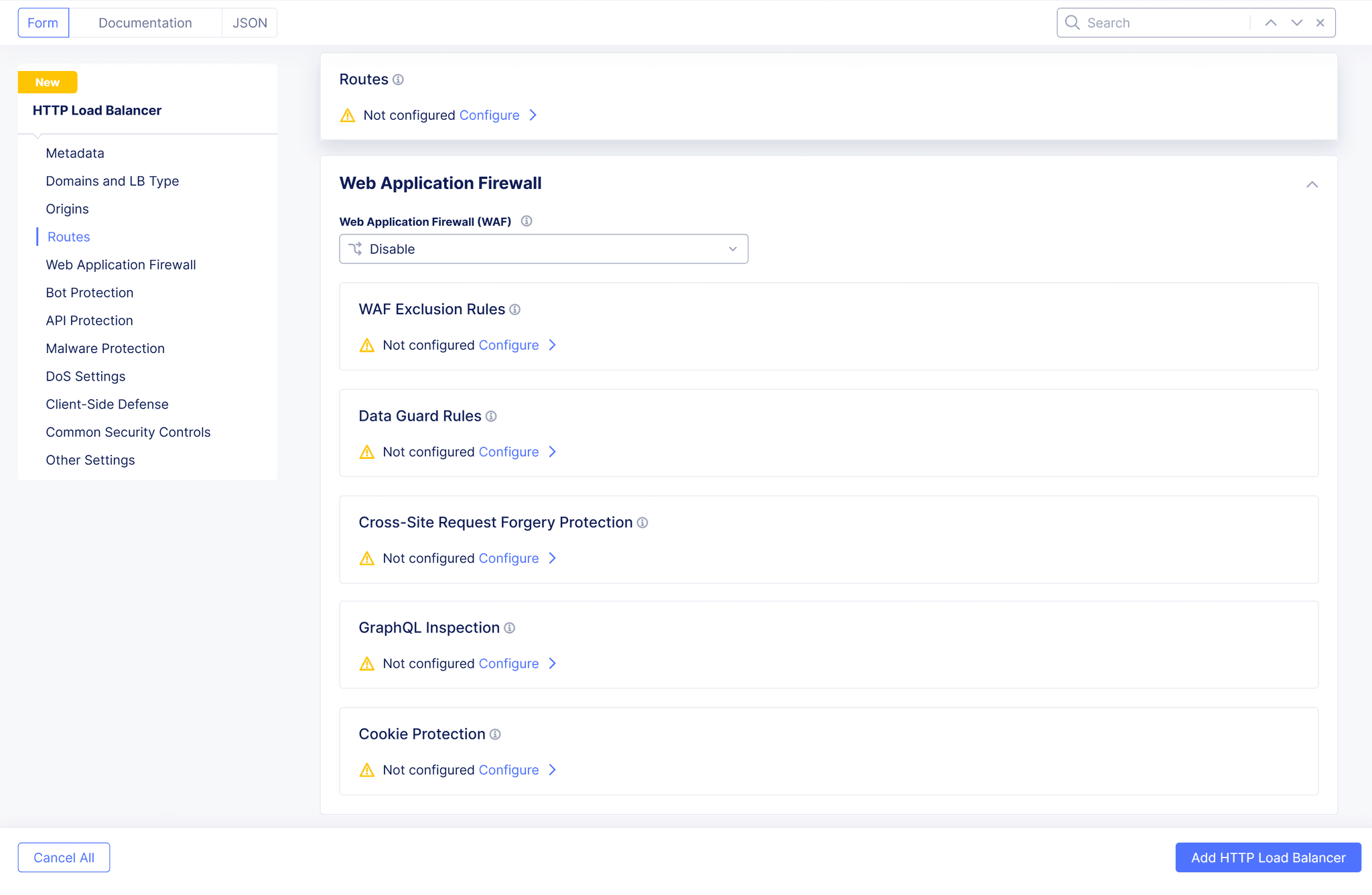Click the info icon for Cross-Site Request Forgery Protection
The image size is (1372, 895).
[x=642, y=522]
